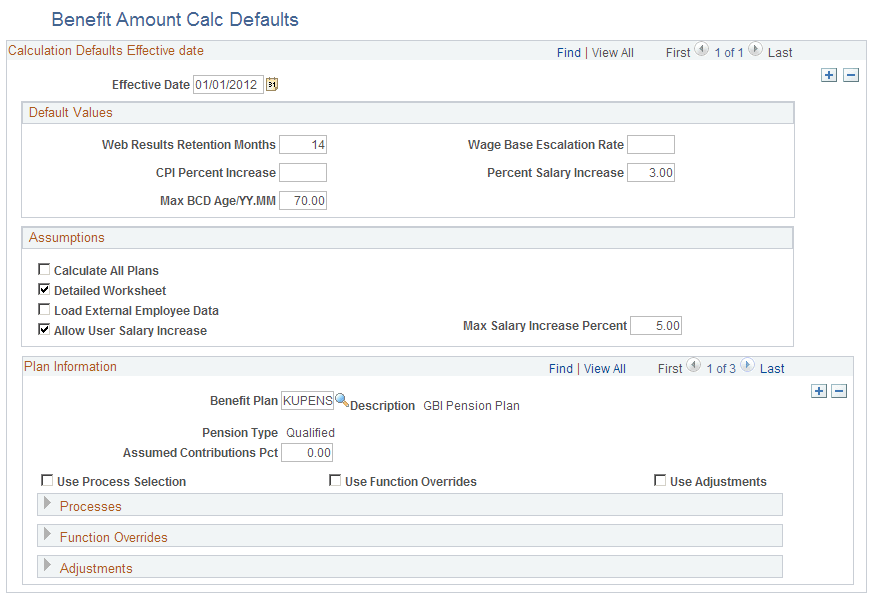Click Find in Calculation Defaults header
Image resolution: width=875 pixels, height=600 pixels.
point(568,52)
